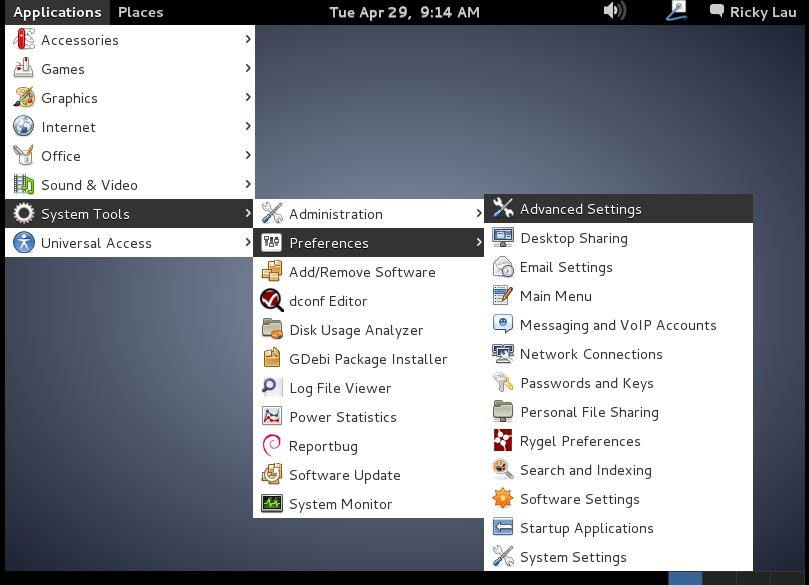The image size is (809, 585).
Task: Click the Games joystick icon
Action: click(x=24, y=68)
